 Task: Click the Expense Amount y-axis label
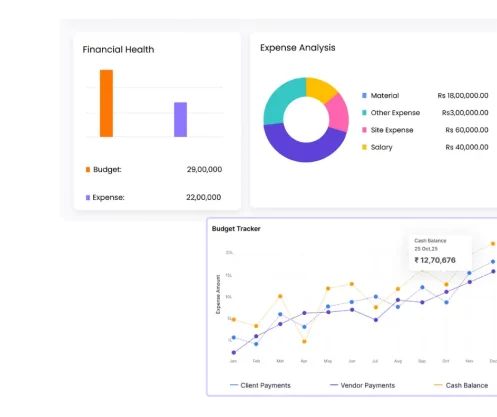218,294
